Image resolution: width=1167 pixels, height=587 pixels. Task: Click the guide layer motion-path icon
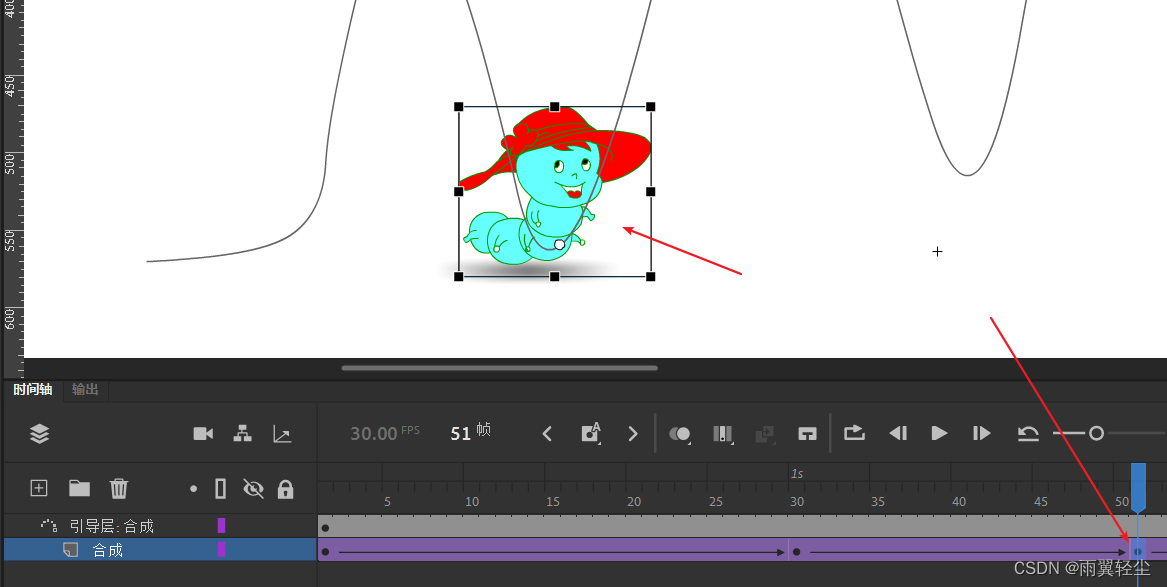pyautogui.click(x=49, y=526)
